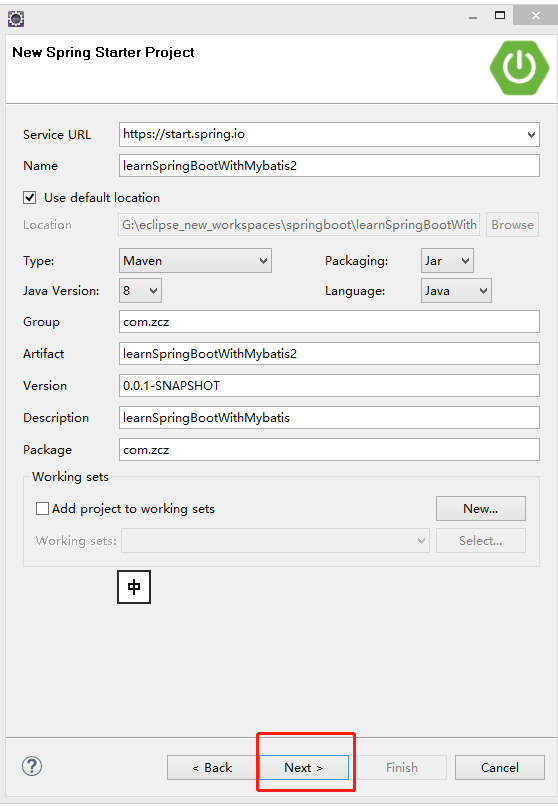The image size is (558, 809).
Task: Click the Packaging: label
Action: [x=356, y=261]
